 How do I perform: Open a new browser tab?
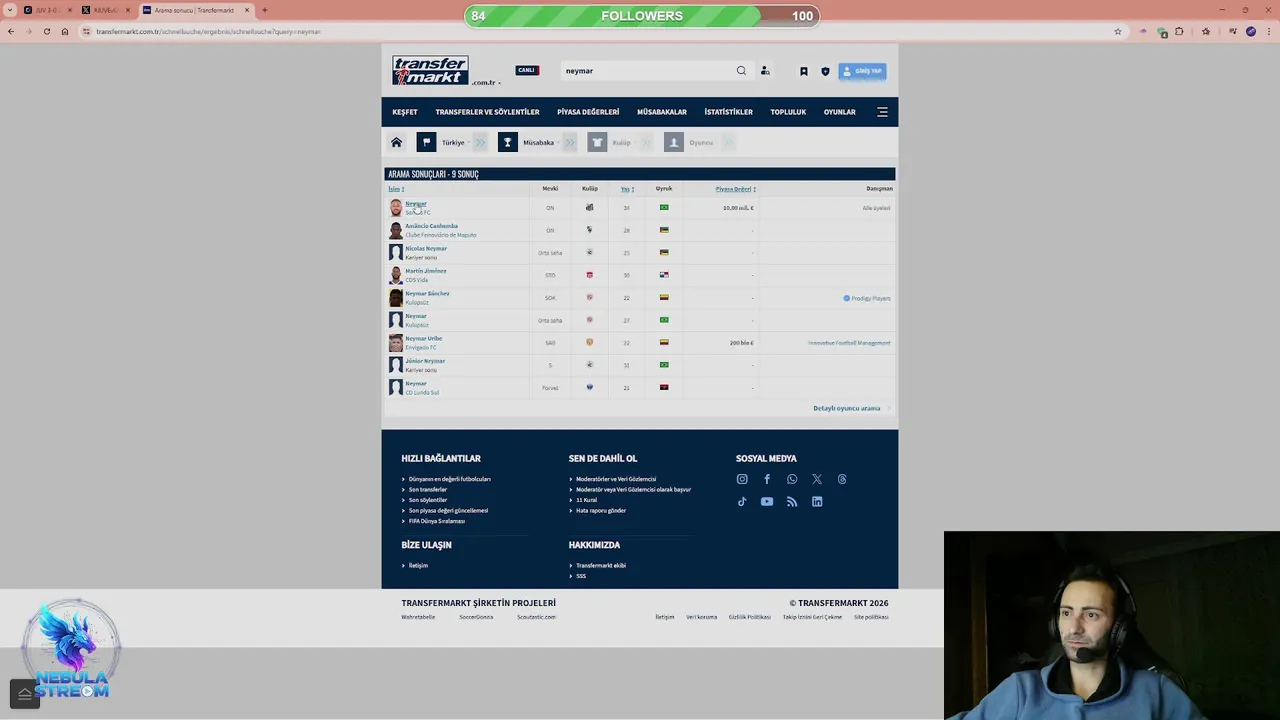pyautogui.click(x=264, y=10)
